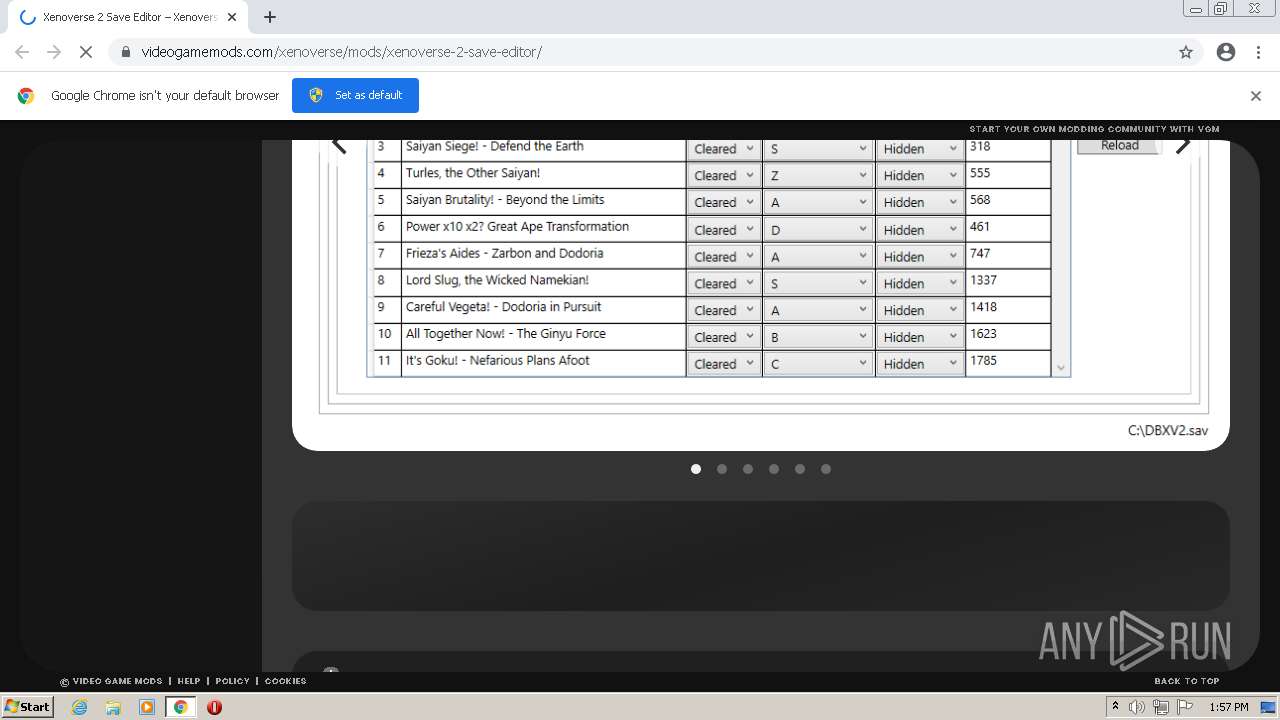
Task: Click the browser back arrow
Action: pos(22,52)
